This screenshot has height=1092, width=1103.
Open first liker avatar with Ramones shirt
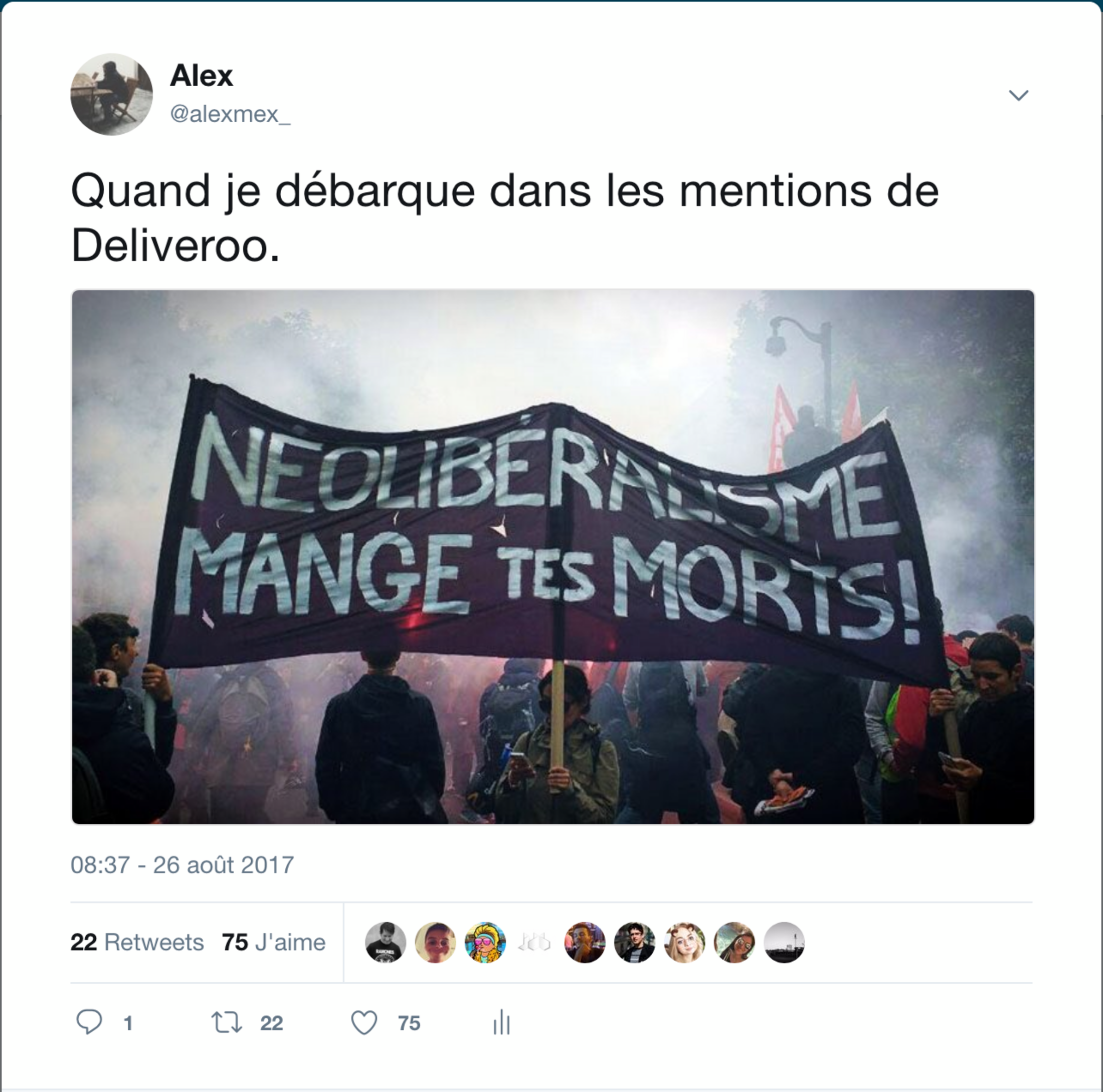[x=386, y=943]
